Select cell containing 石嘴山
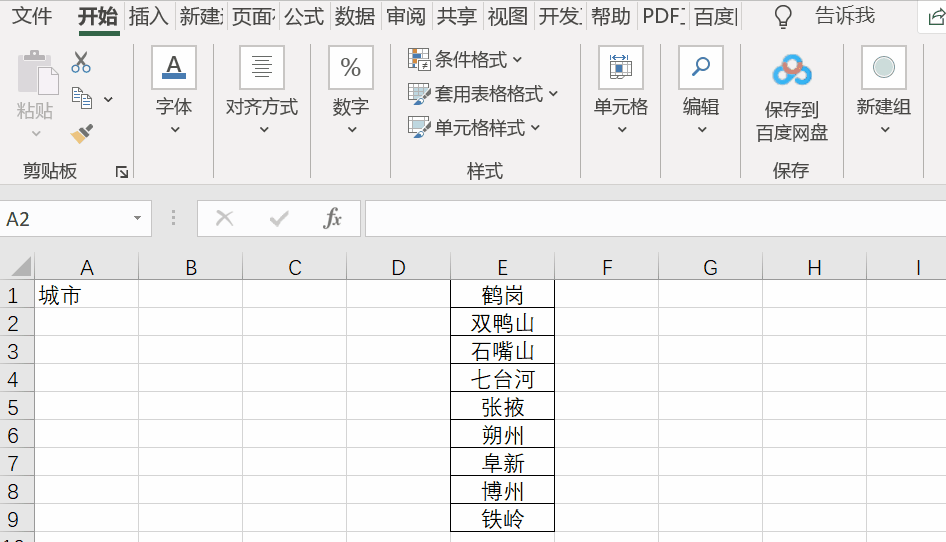Image resolution: width=946 pixels, height=542 pixels. click(502, 351)
